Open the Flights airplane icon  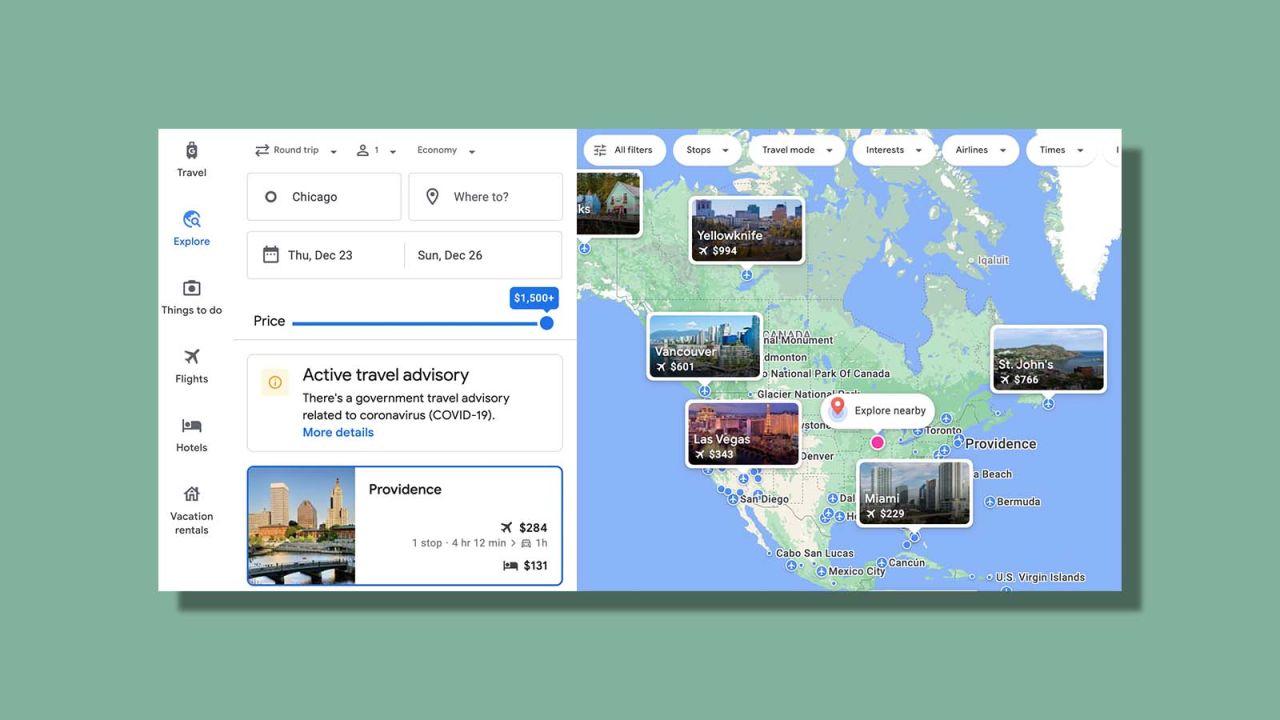point(191,357)
